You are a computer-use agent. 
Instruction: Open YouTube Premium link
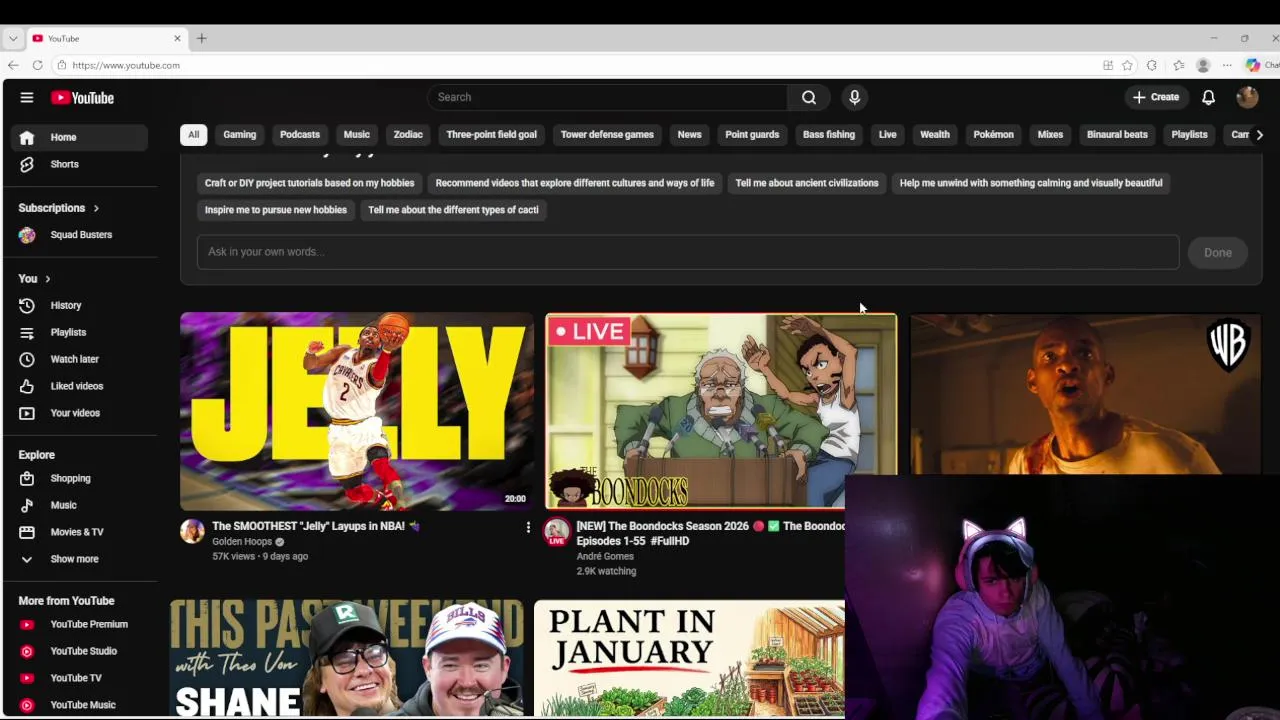[80, 624]
